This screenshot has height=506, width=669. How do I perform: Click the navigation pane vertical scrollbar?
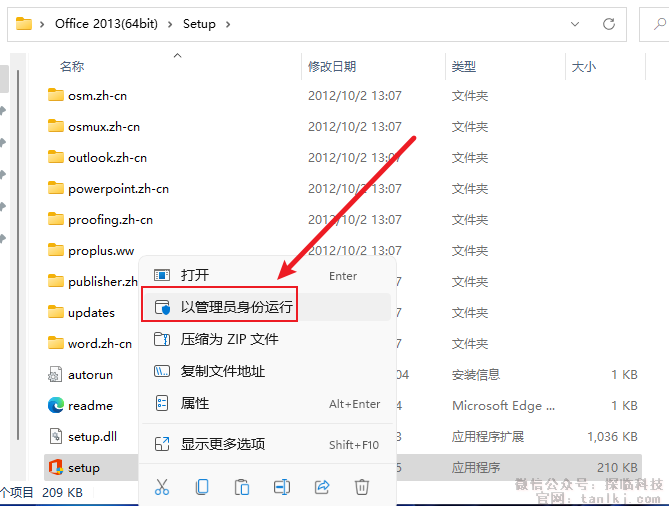pyautogui.click(x=18, y=255)
